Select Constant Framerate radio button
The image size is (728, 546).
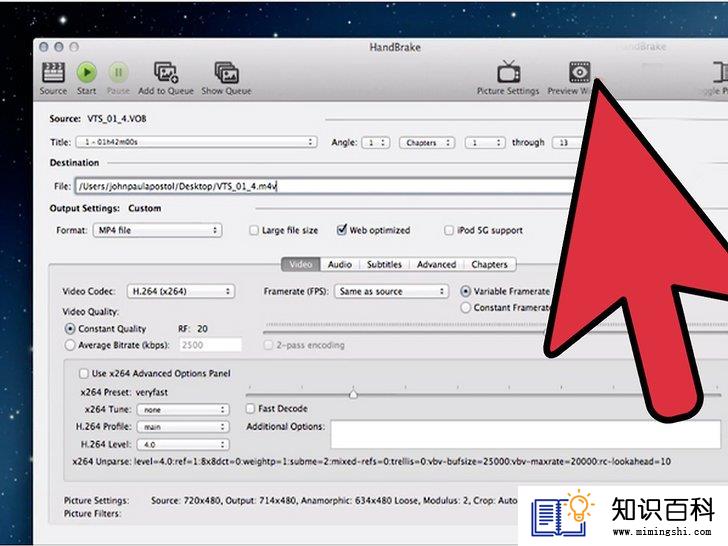465,307
